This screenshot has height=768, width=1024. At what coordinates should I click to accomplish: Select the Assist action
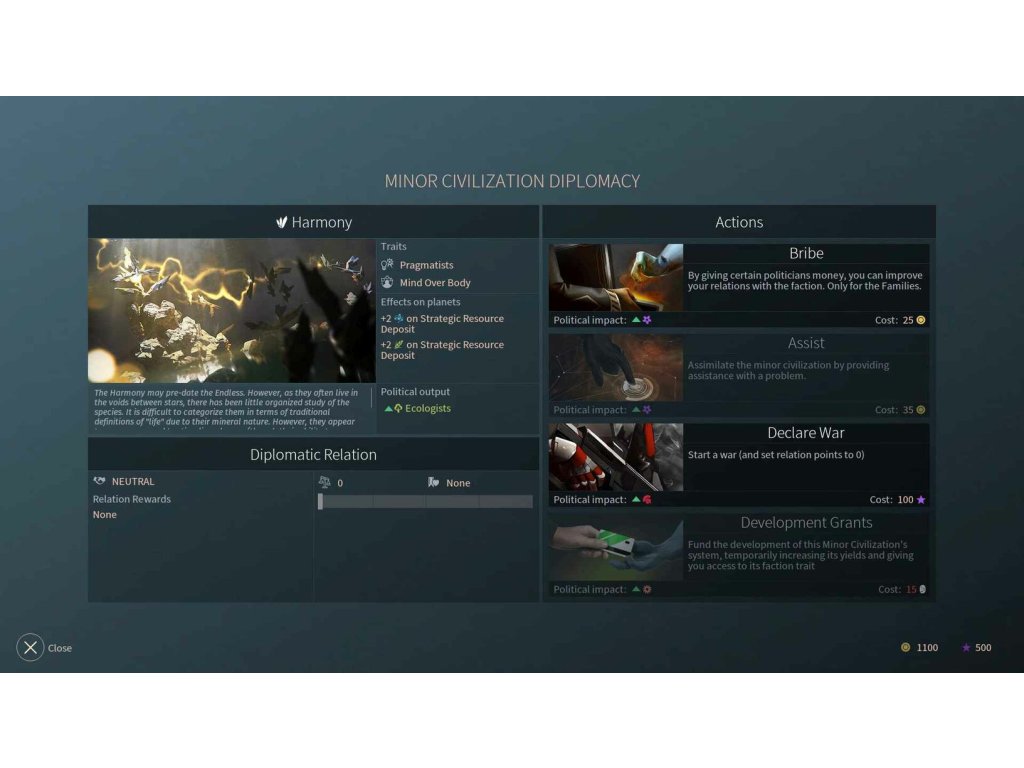tap(739, 375)
